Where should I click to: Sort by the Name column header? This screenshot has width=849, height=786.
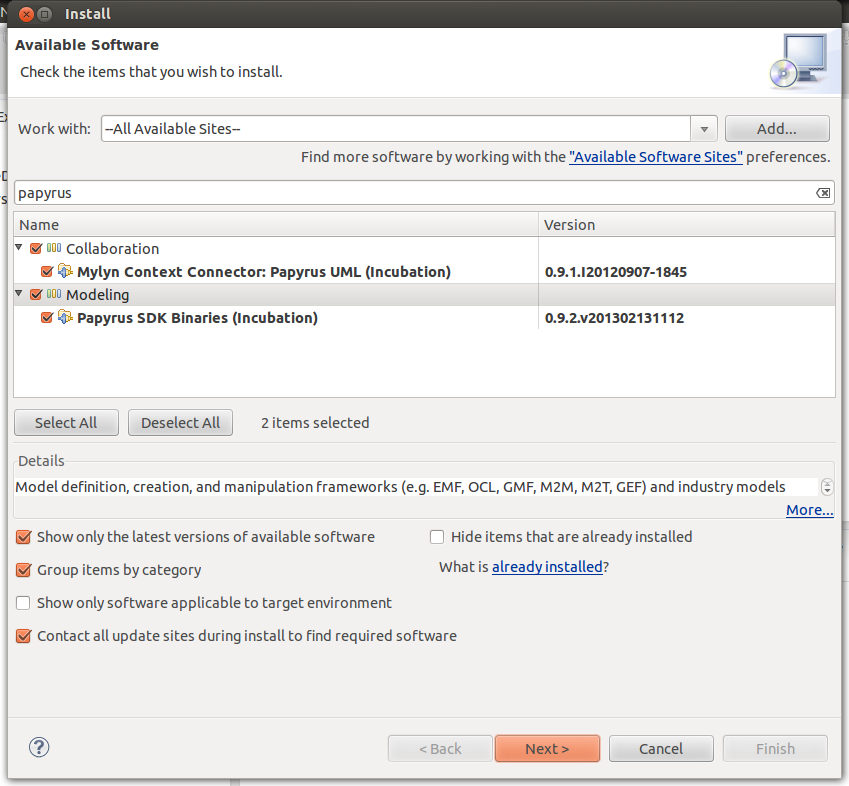[x=276, y=225]
